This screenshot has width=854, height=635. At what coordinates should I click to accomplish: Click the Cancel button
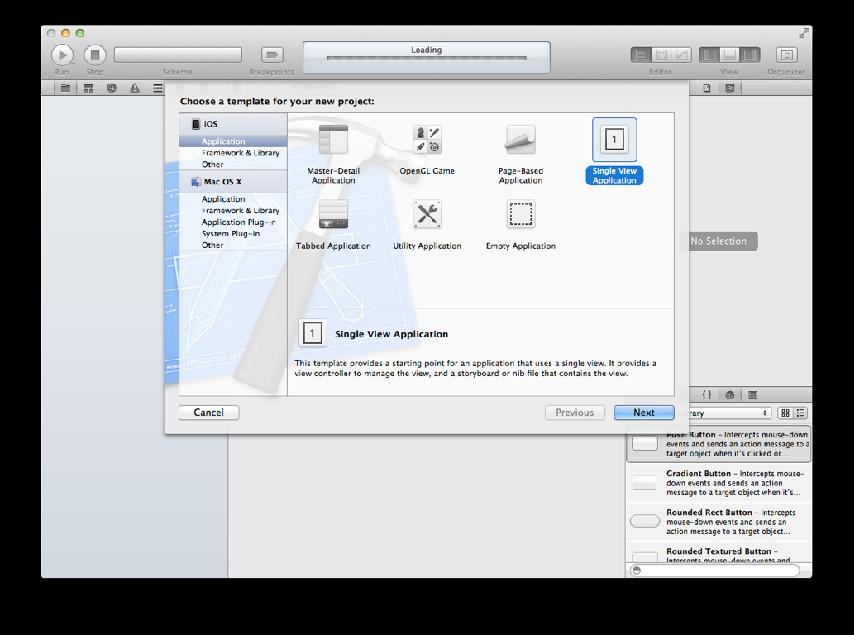click(x=209, y=412)
